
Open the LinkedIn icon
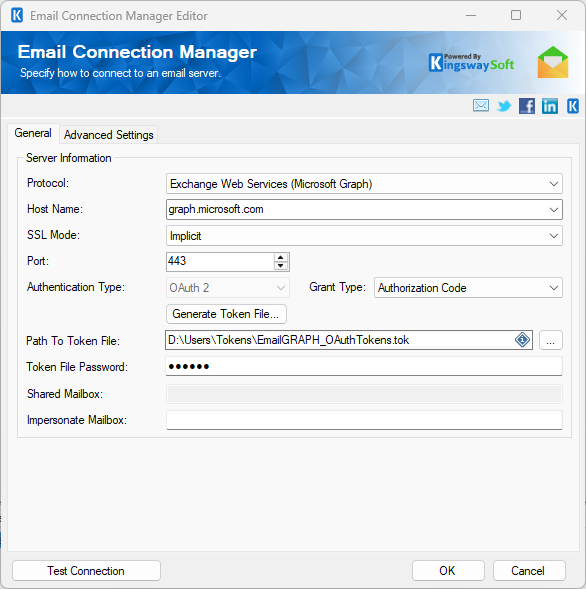(x=550, y=106)
